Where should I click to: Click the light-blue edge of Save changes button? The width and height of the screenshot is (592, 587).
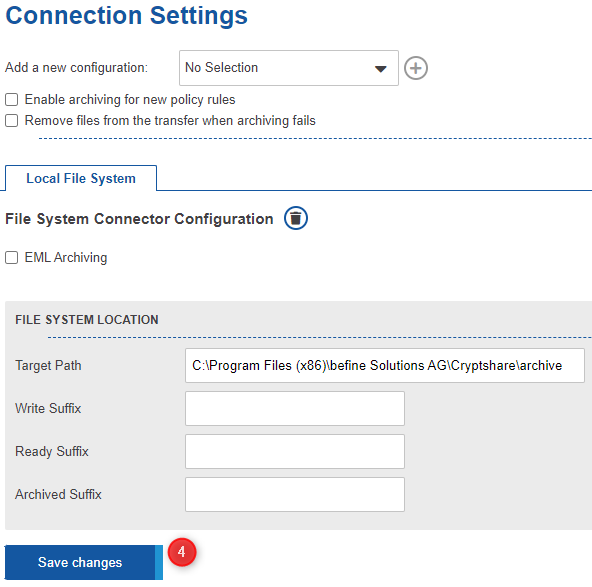(x=159, y=562)
